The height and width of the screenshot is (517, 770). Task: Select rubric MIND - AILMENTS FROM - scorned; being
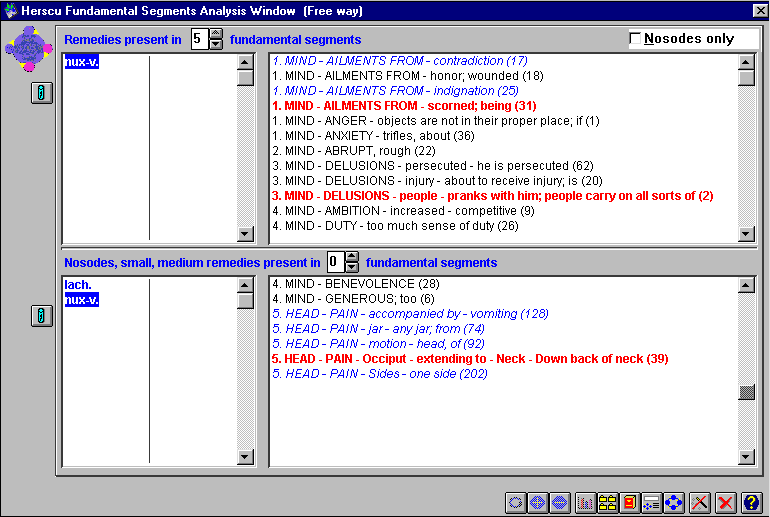coord(404,106)
